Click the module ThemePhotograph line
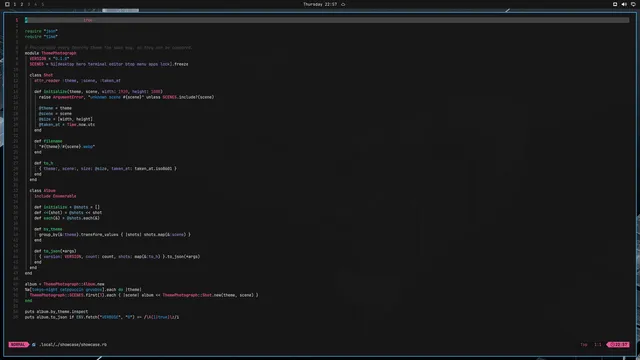640x360 pixels. 51,53
